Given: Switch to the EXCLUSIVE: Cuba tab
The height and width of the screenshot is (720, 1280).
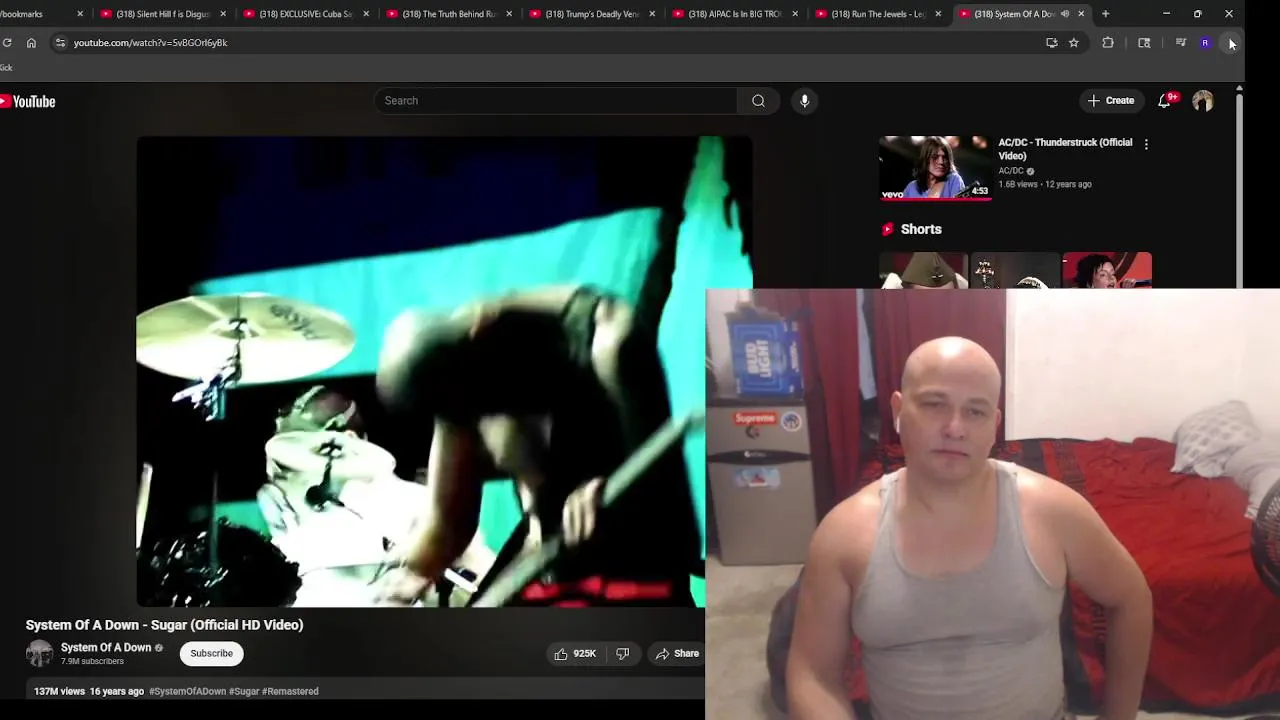Looking at the screenshot, I should [x=306, y=14].
